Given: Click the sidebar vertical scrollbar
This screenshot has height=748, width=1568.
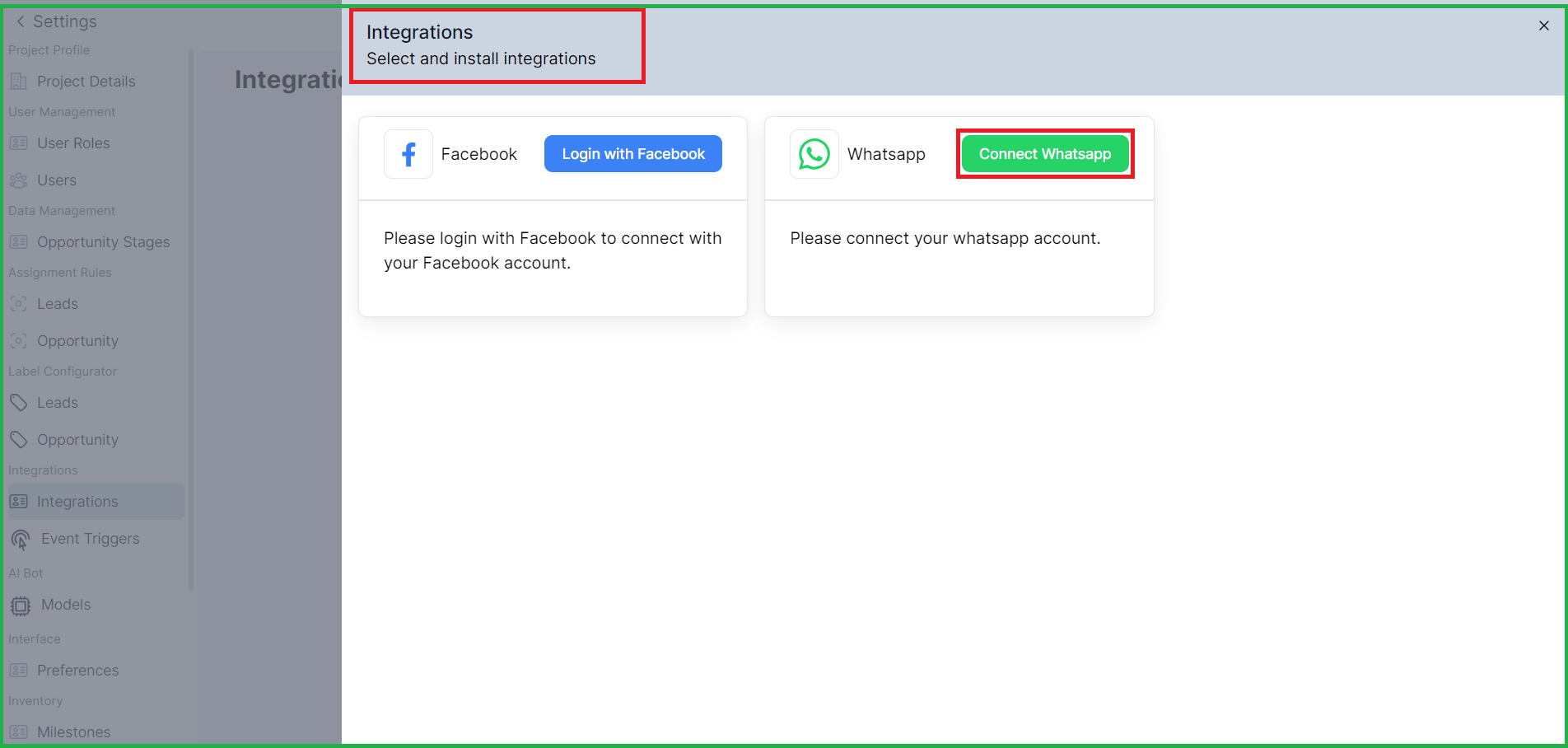Looking at the screenshot, I should point(191,320).
